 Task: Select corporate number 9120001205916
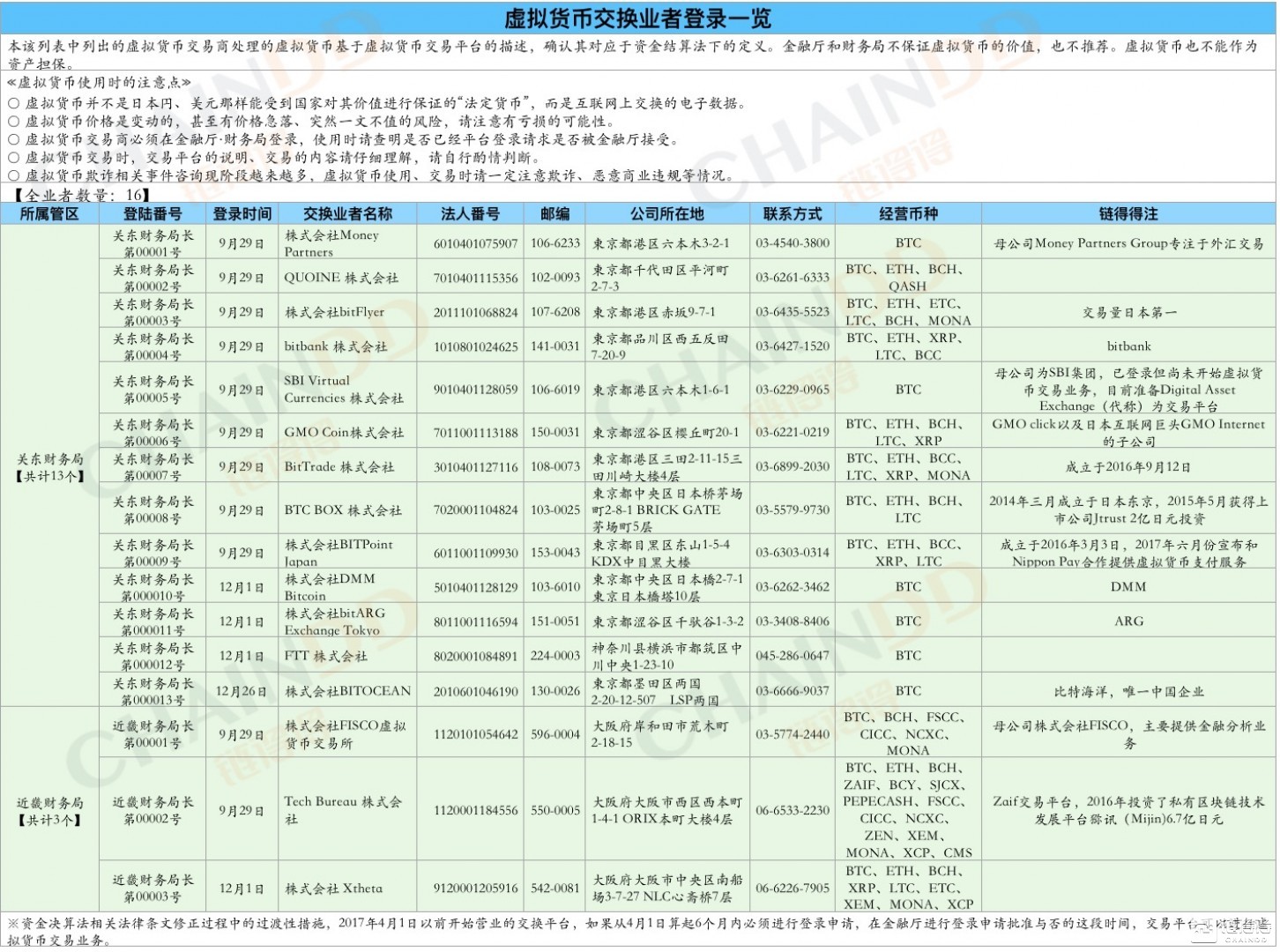(475, 889)
